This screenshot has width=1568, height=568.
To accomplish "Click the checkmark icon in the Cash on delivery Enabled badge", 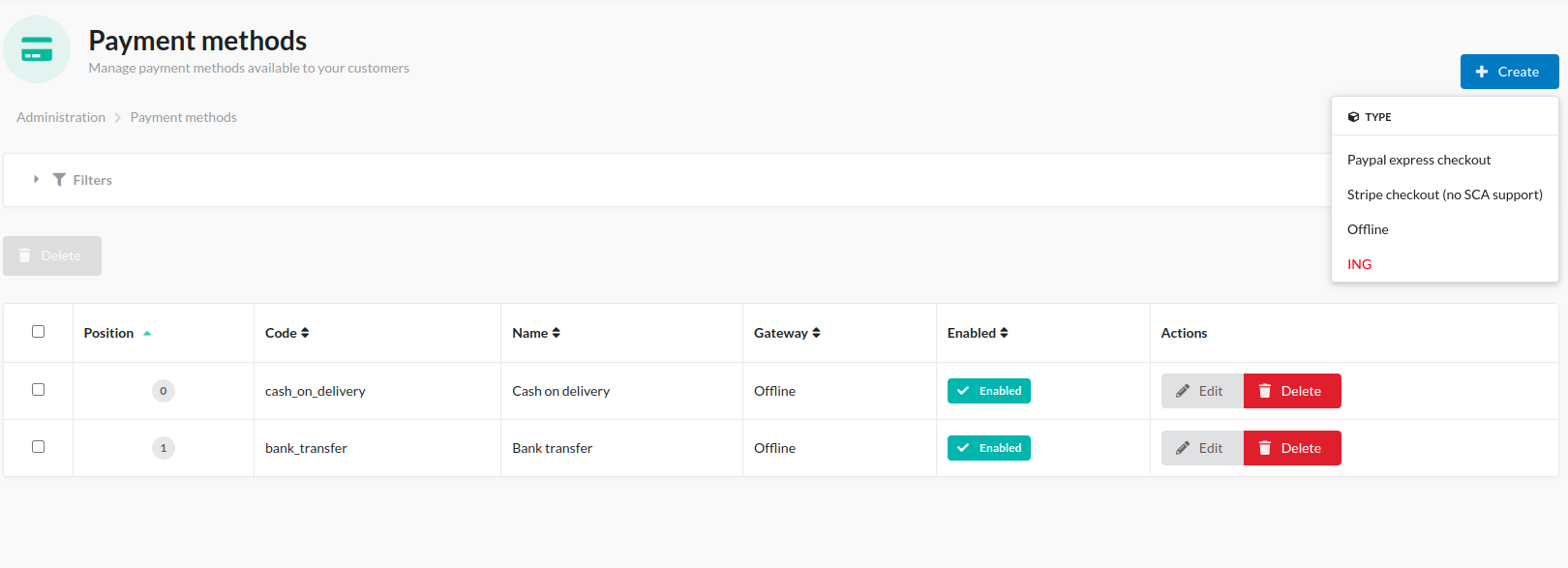I will [963, 391].
